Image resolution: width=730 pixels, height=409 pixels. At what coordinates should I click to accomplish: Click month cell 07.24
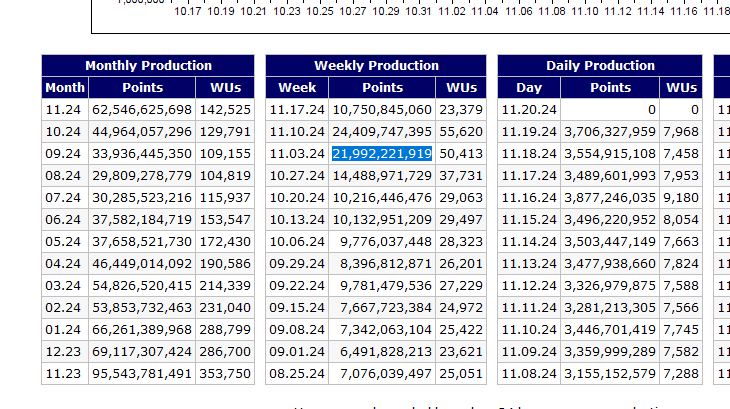coord(65,198)
